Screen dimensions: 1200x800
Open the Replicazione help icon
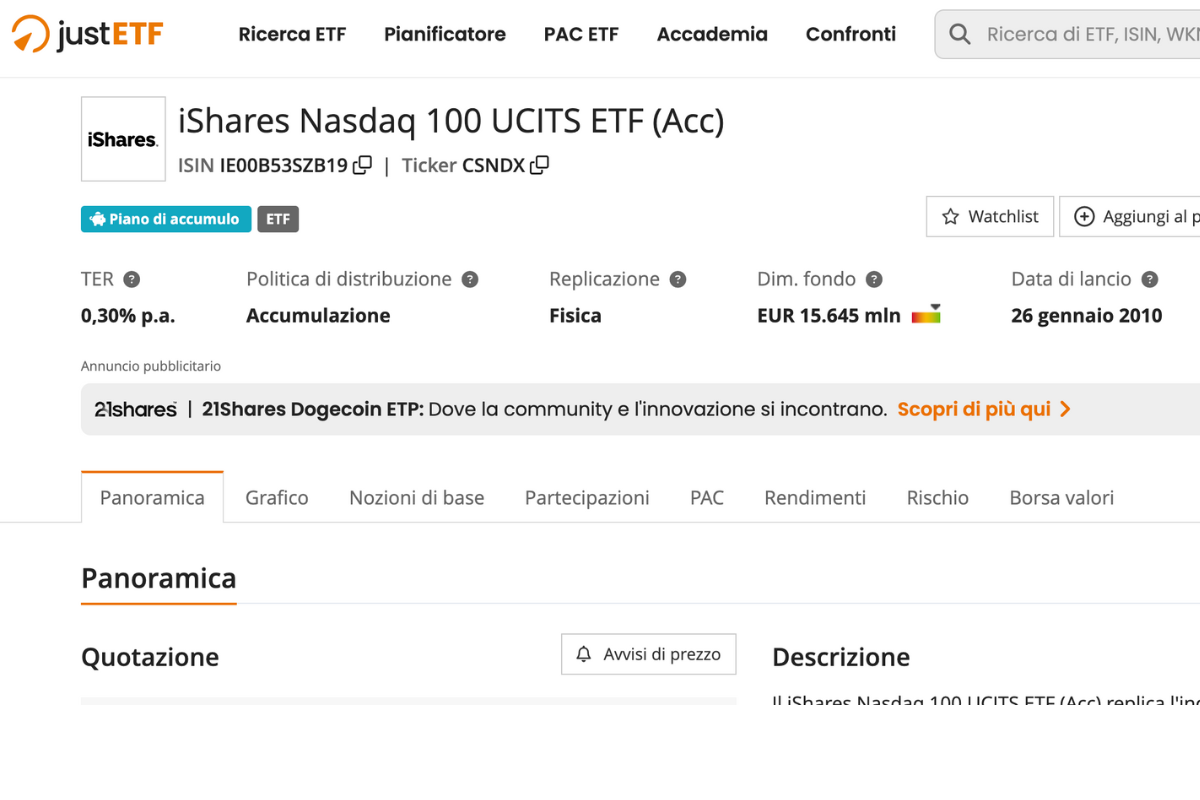click(x=678, y=280)
